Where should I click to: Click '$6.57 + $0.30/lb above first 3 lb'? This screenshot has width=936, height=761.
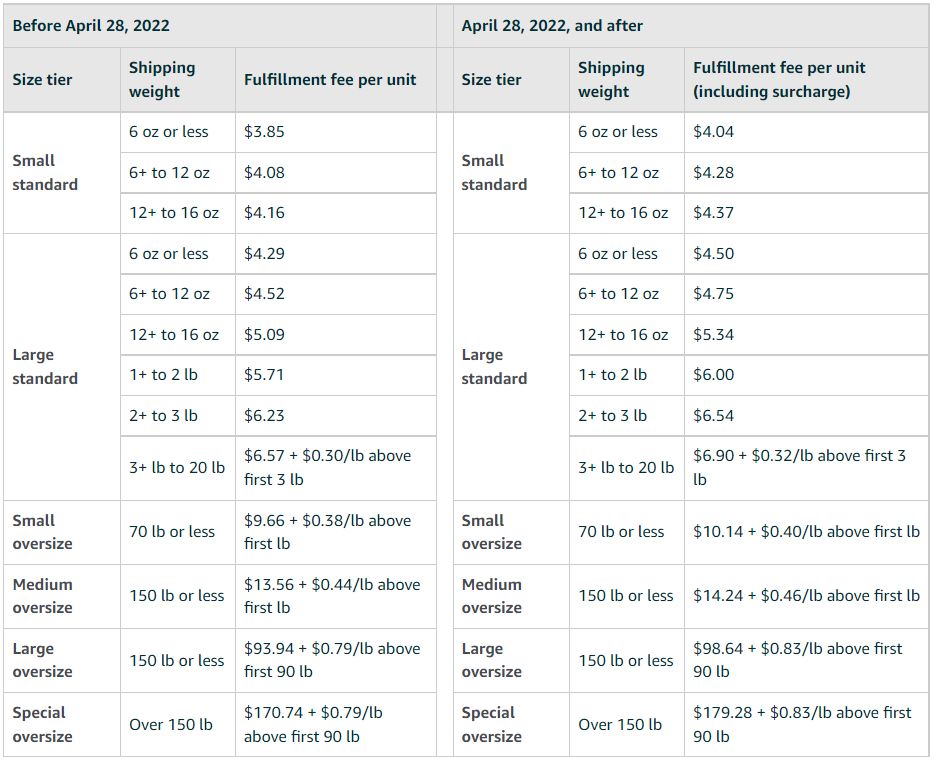point(327,467)
